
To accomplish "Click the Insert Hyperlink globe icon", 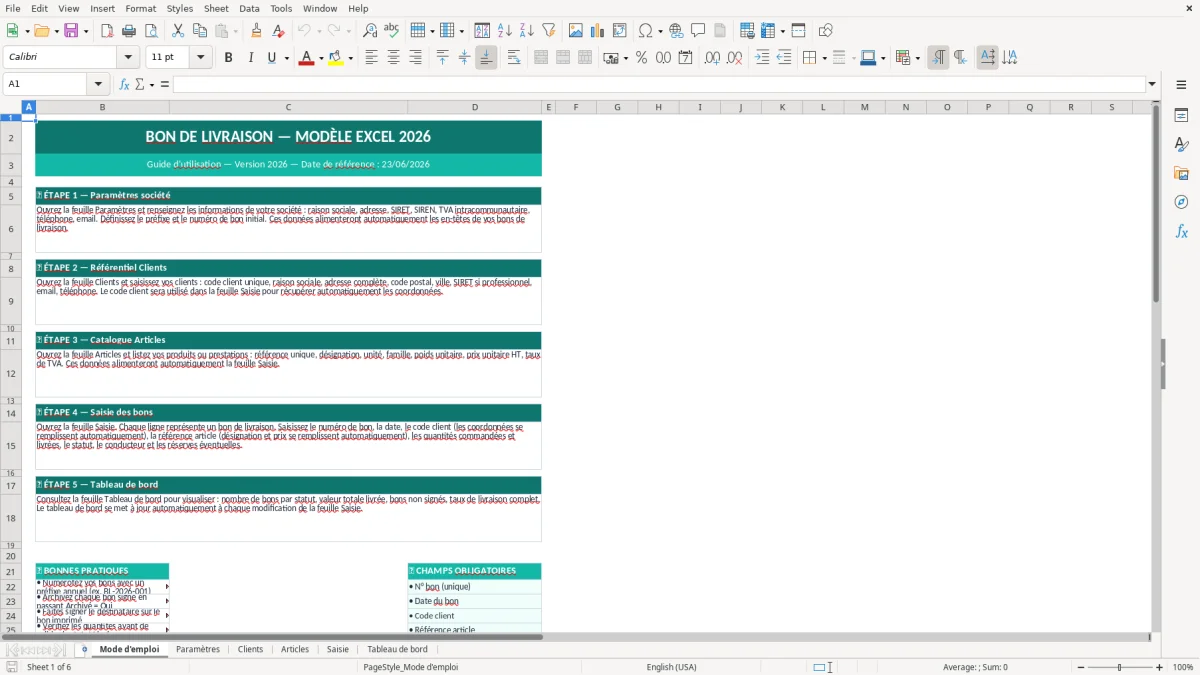I will pos(677,31).
